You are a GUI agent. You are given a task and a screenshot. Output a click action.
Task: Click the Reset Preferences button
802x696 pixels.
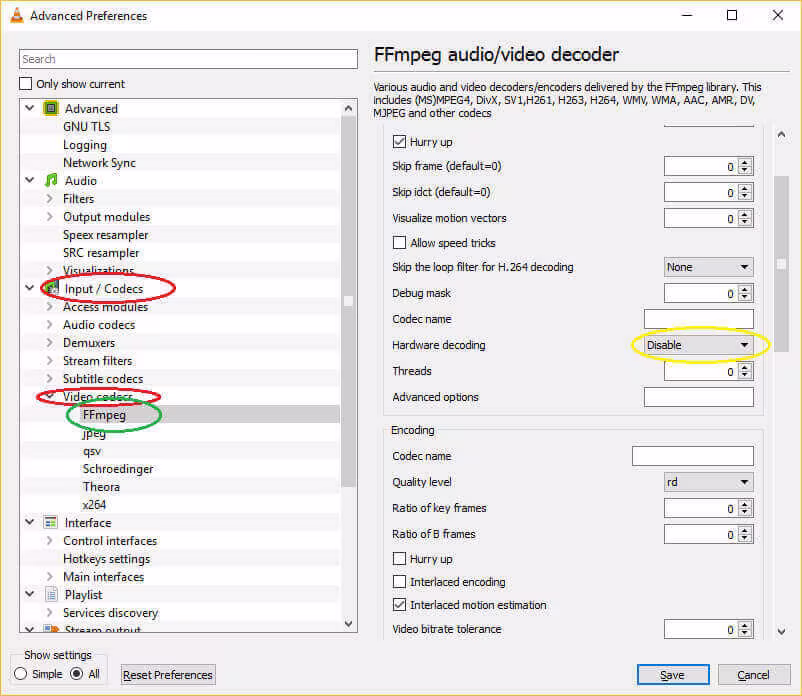[x=168, y=675]
